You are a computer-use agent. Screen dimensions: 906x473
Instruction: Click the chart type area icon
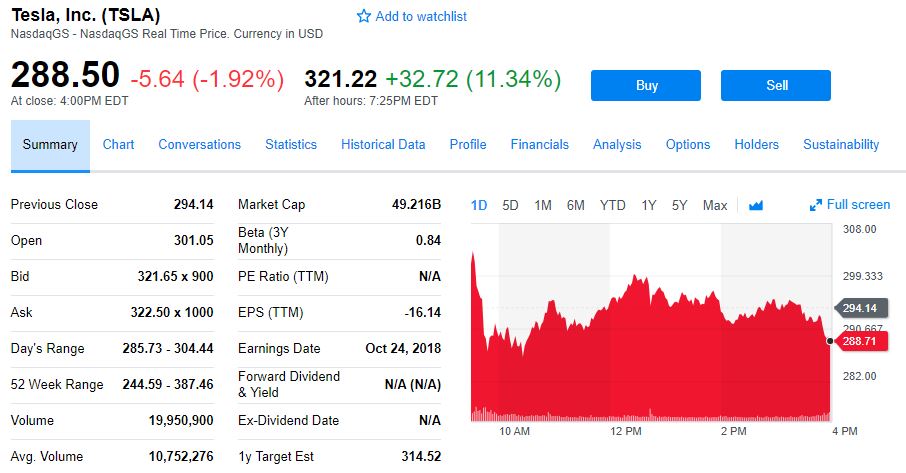[755, 206]
